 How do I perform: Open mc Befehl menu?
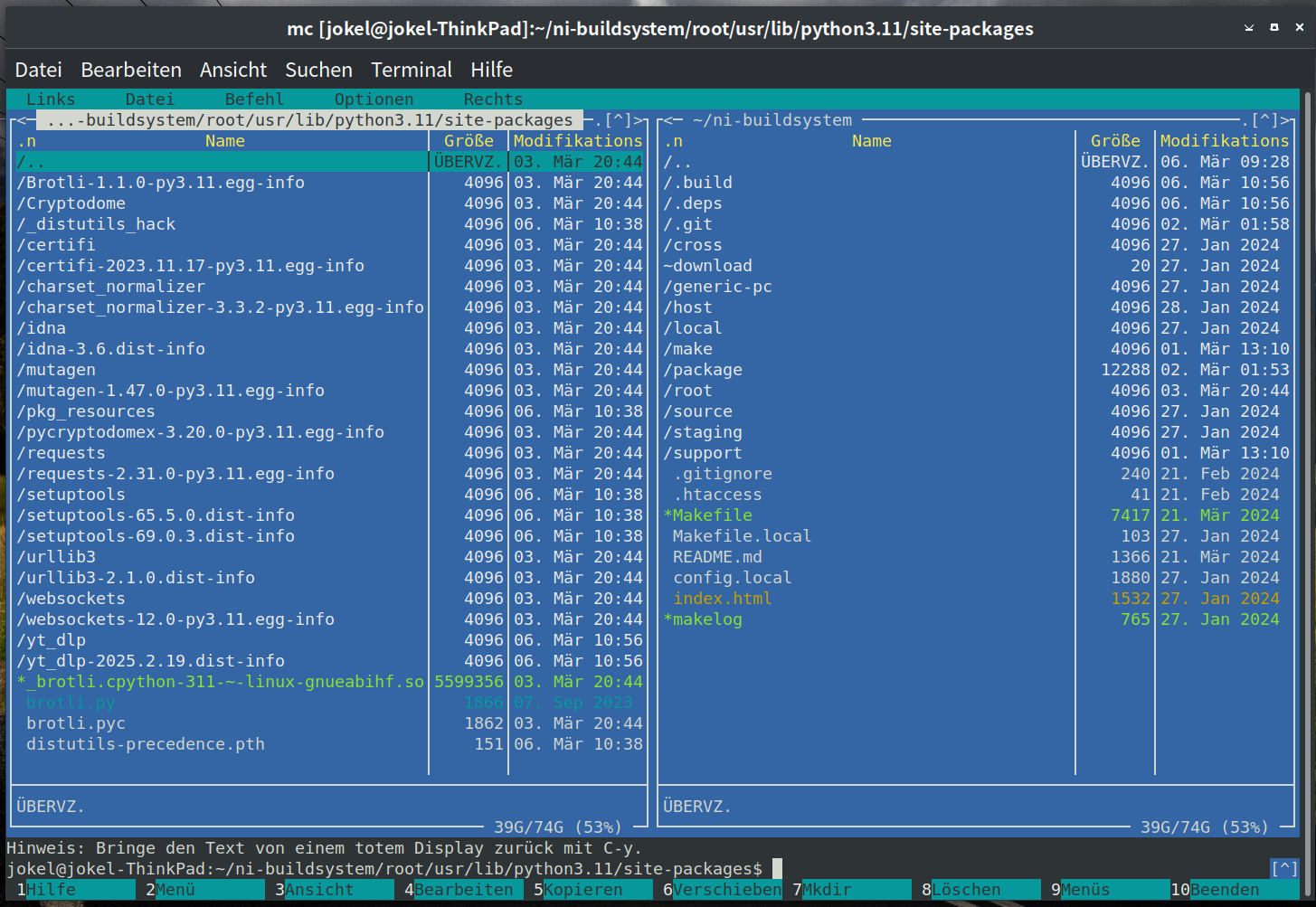click(254, 99)
